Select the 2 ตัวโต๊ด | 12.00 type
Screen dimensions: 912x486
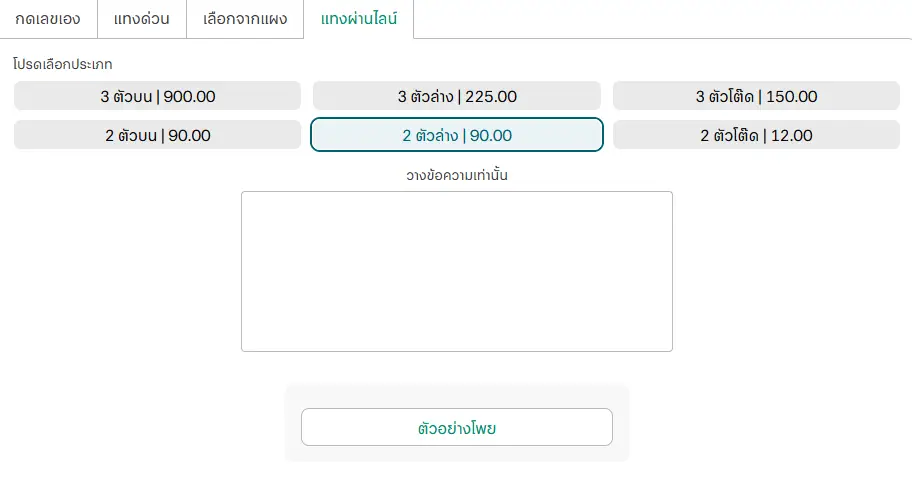(756, 135)
